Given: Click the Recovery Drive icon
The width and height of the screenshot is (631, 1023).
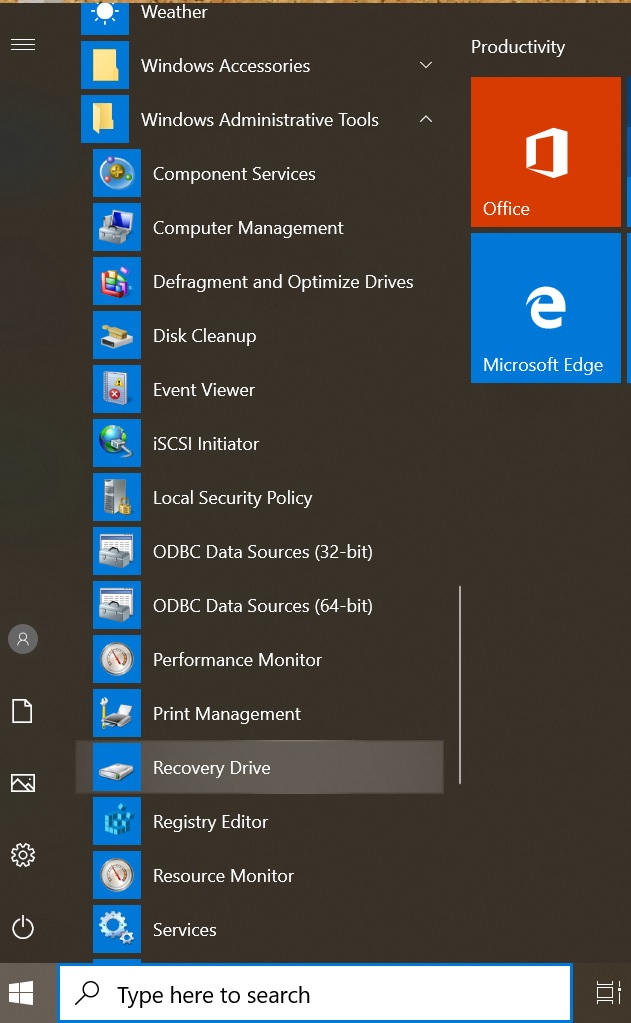Looking at the screenshot, I should pos(117,767).
